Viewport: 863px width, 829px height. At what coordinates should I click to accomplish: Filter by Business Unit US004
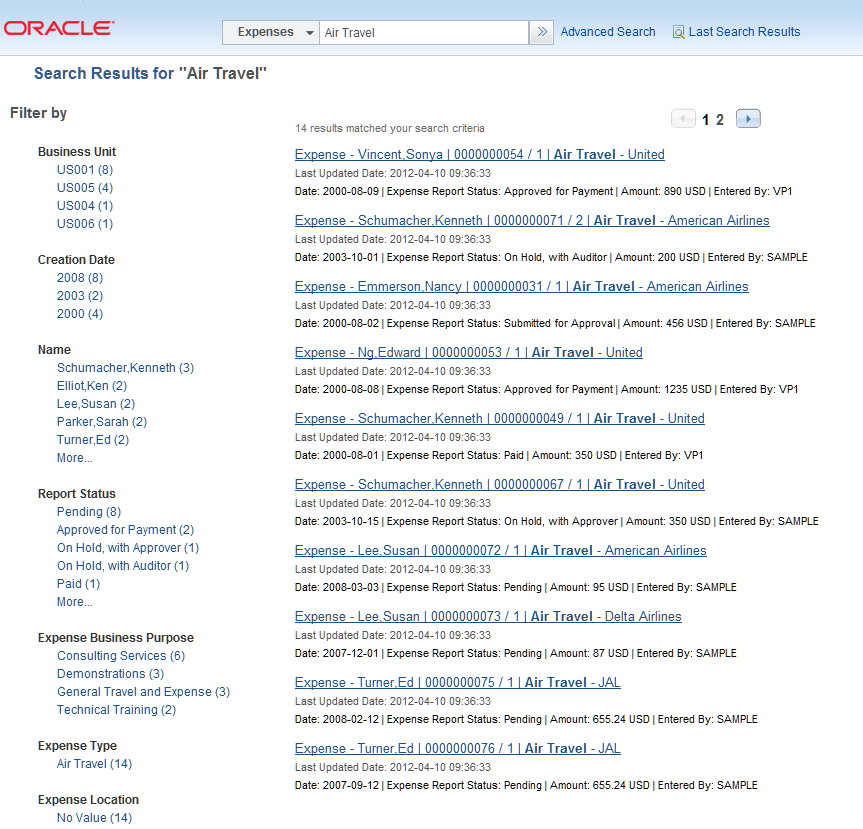(85, 206)
